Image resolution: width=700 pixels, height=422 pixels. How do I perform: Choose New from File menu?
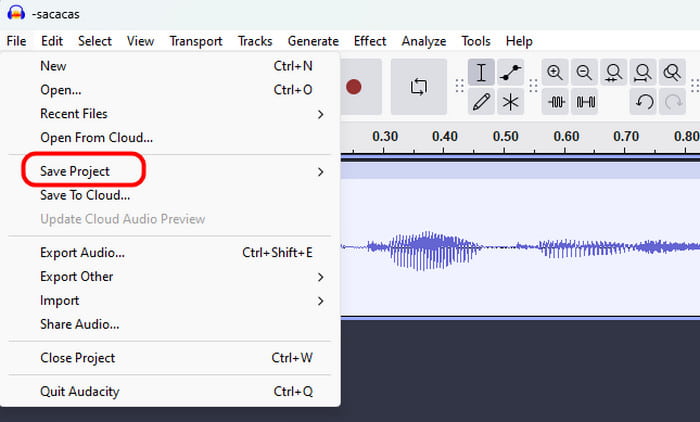click(170, 66)
